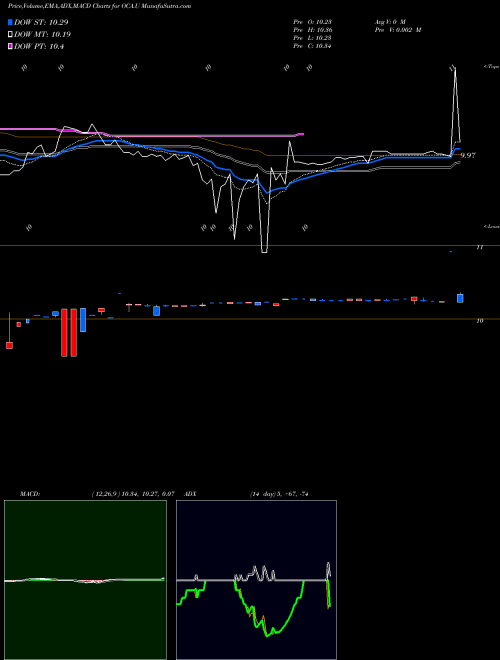Screen dimensions: 500x660
Task: Click the magenta DOW PT legend swatch
Action: click(10, 47)
